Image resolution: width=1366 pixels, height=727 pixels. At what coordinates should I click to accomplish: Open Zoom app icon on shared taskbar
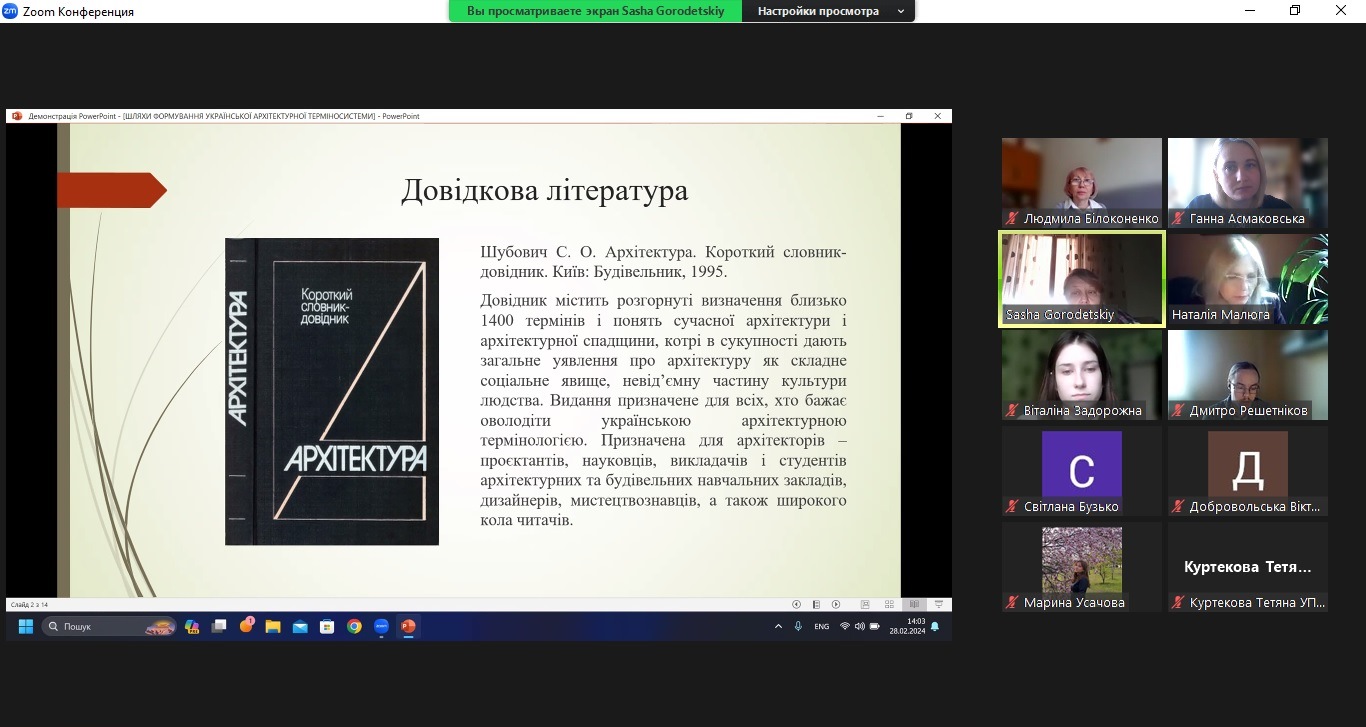(x=381, y=627)
